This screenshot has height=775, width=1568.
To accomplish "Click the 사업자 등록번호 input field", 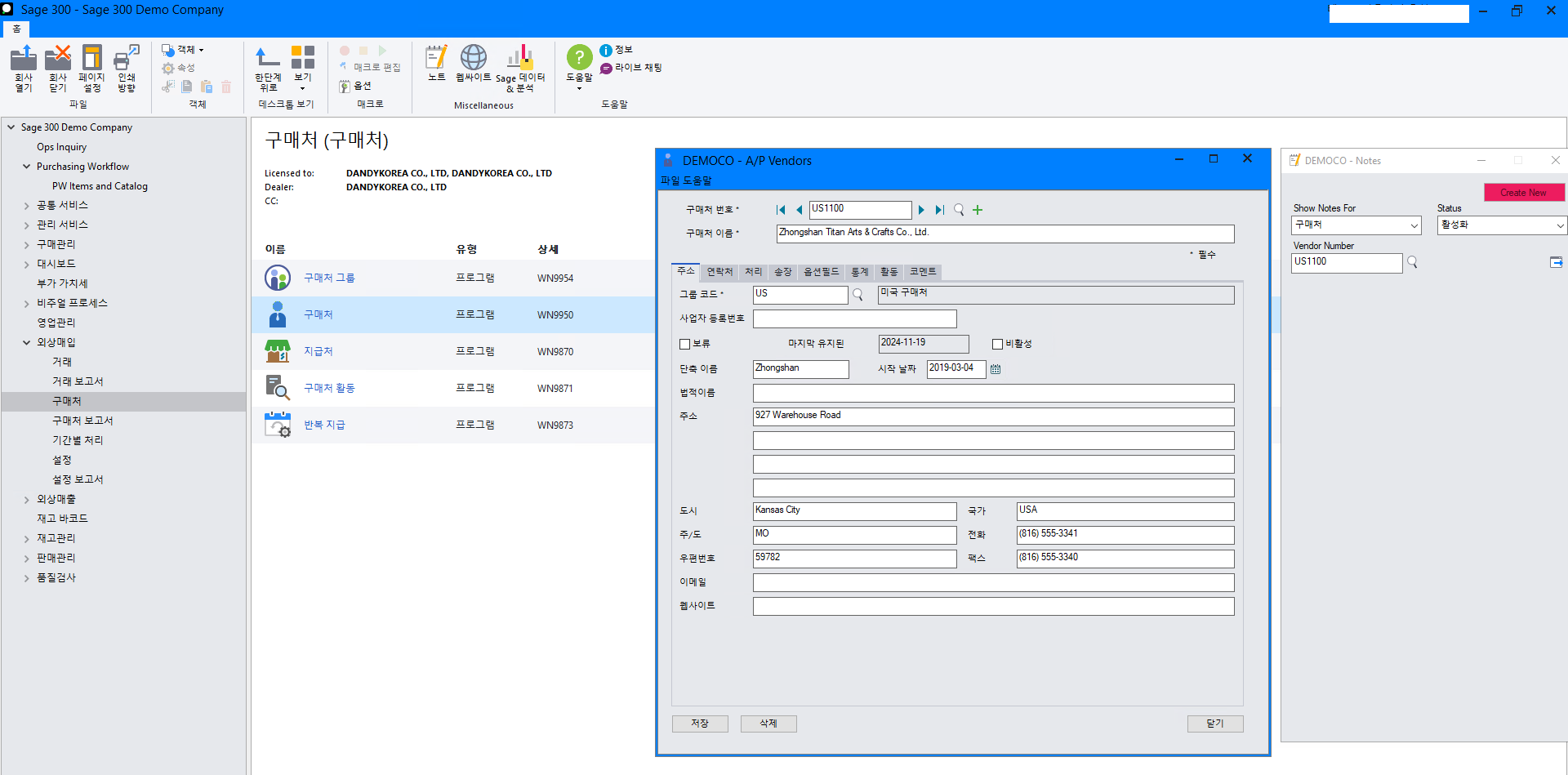I will (854, 318).
